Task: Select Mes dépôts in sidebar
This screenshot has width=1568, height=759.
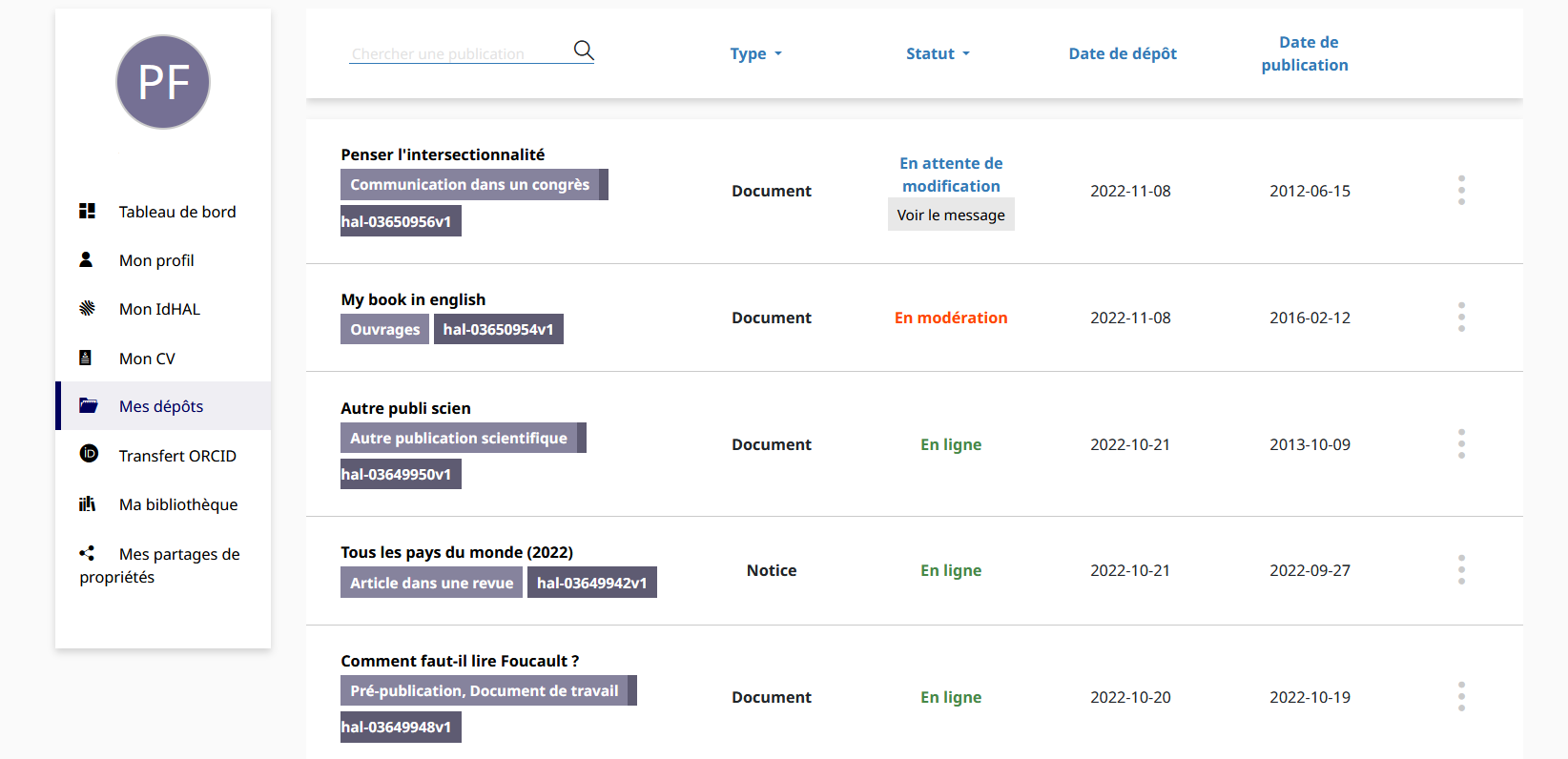Action: [163, 406]
